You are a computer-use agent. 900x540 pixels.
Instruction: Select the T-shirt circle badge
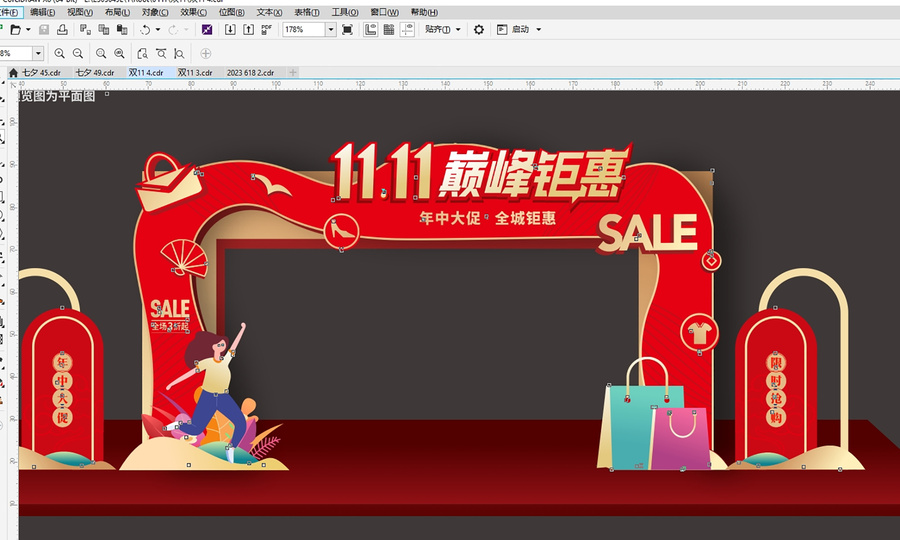click(699, 333)
